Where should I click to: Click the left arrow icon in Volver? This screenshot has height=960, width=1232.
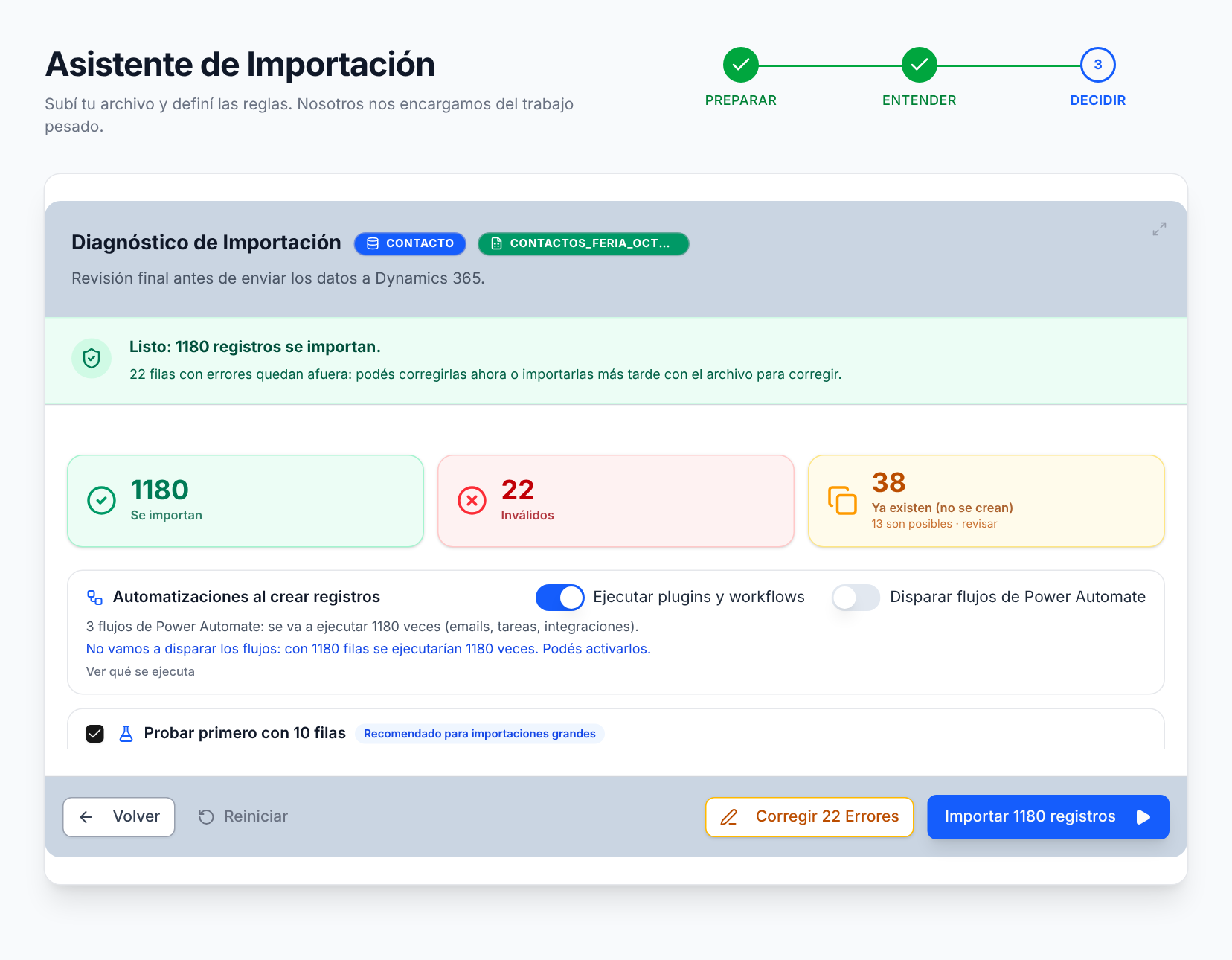86,817
